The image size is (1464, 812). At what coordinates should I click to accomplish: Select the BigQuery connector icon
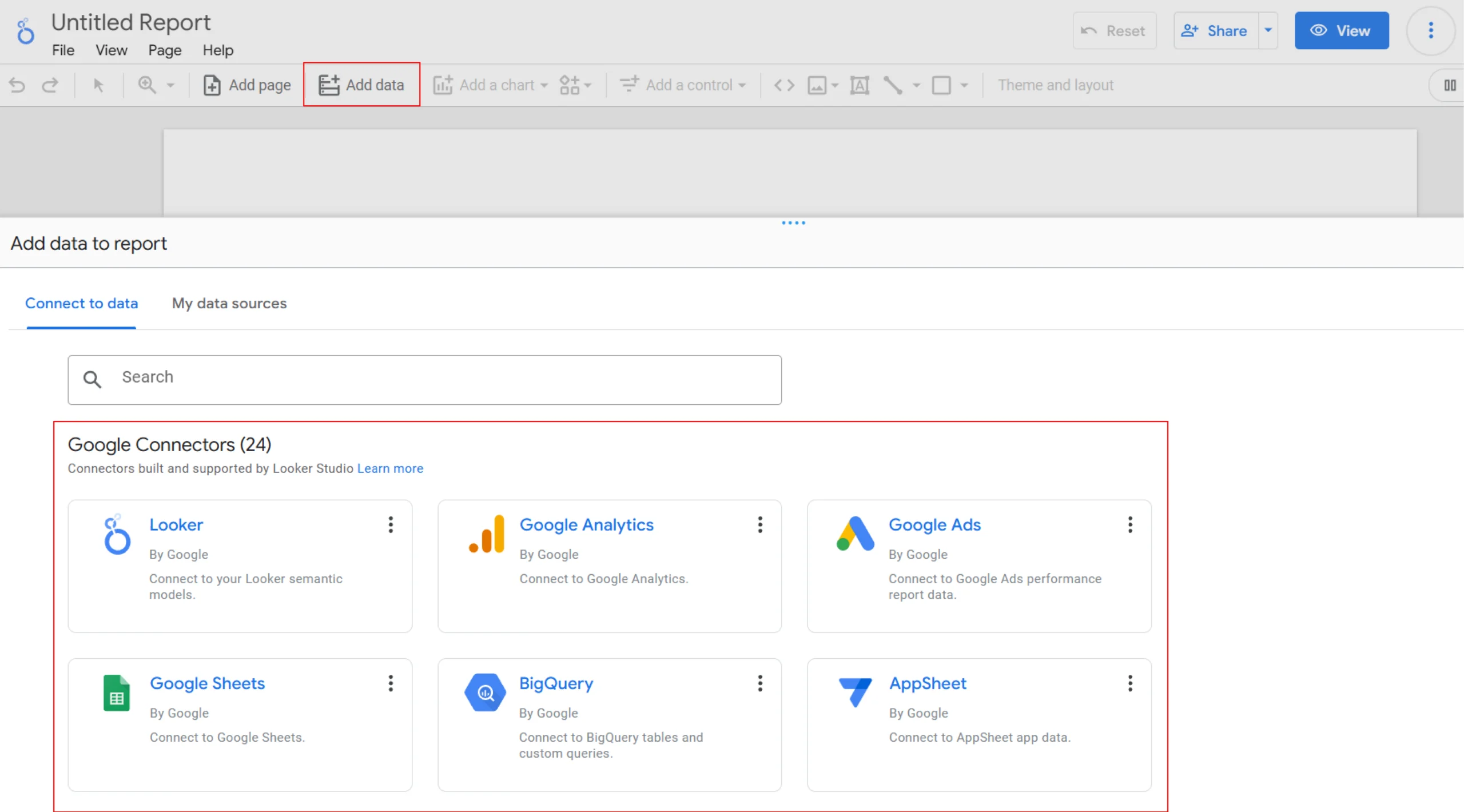click(x=486, y=692)
